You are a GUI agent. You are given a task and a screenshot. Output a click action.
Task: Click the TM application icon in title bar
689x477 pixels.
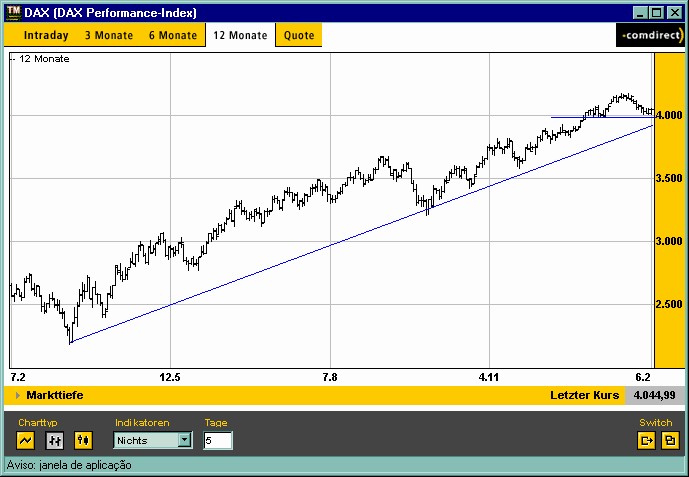14,12
